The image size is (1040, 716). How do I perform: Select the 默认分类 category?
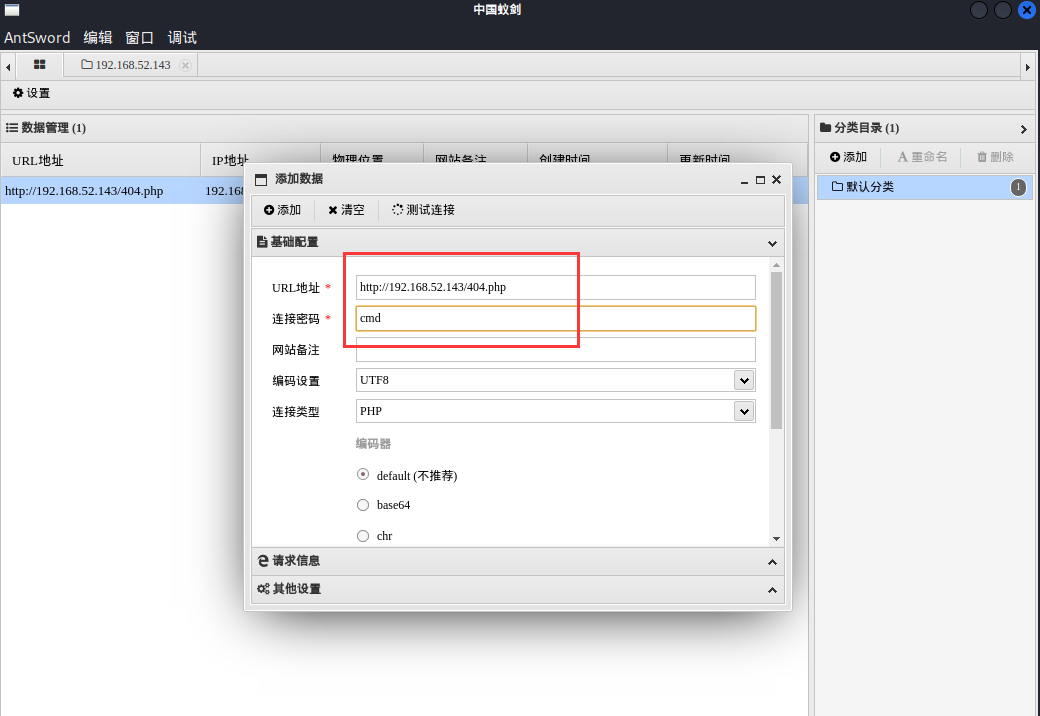(924, 187)
